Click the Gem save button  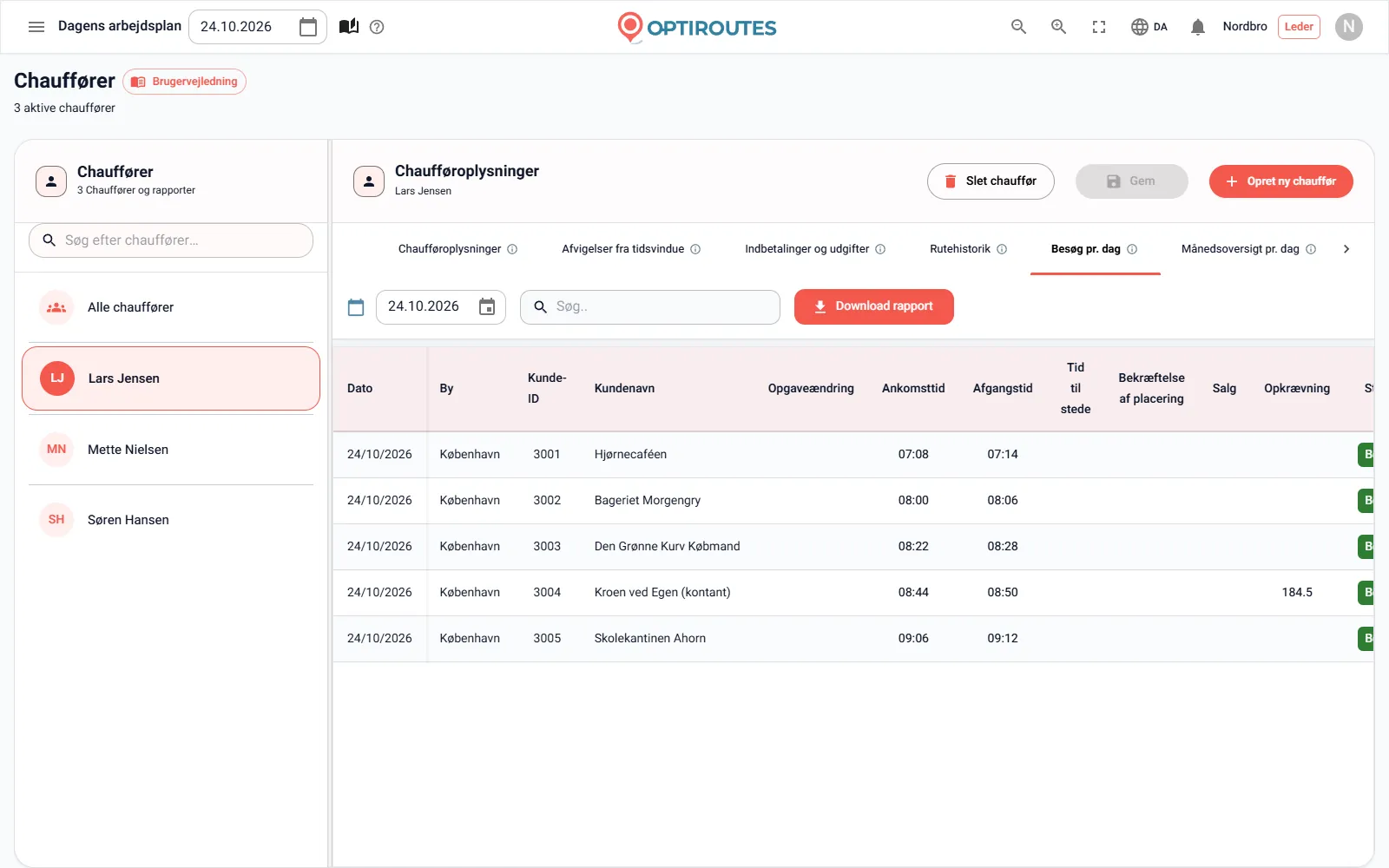[x=1132, y=181]
